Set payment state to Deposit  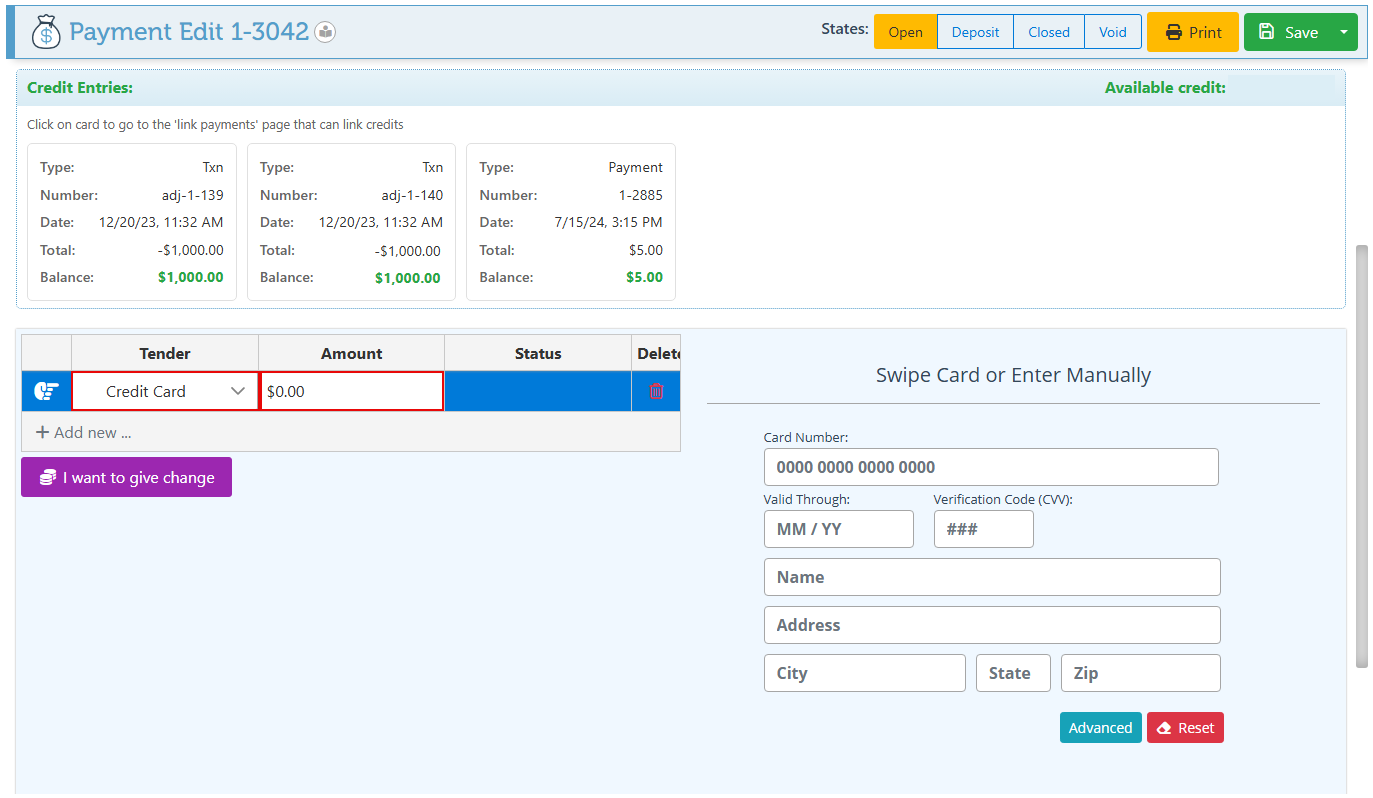point(975,32)
